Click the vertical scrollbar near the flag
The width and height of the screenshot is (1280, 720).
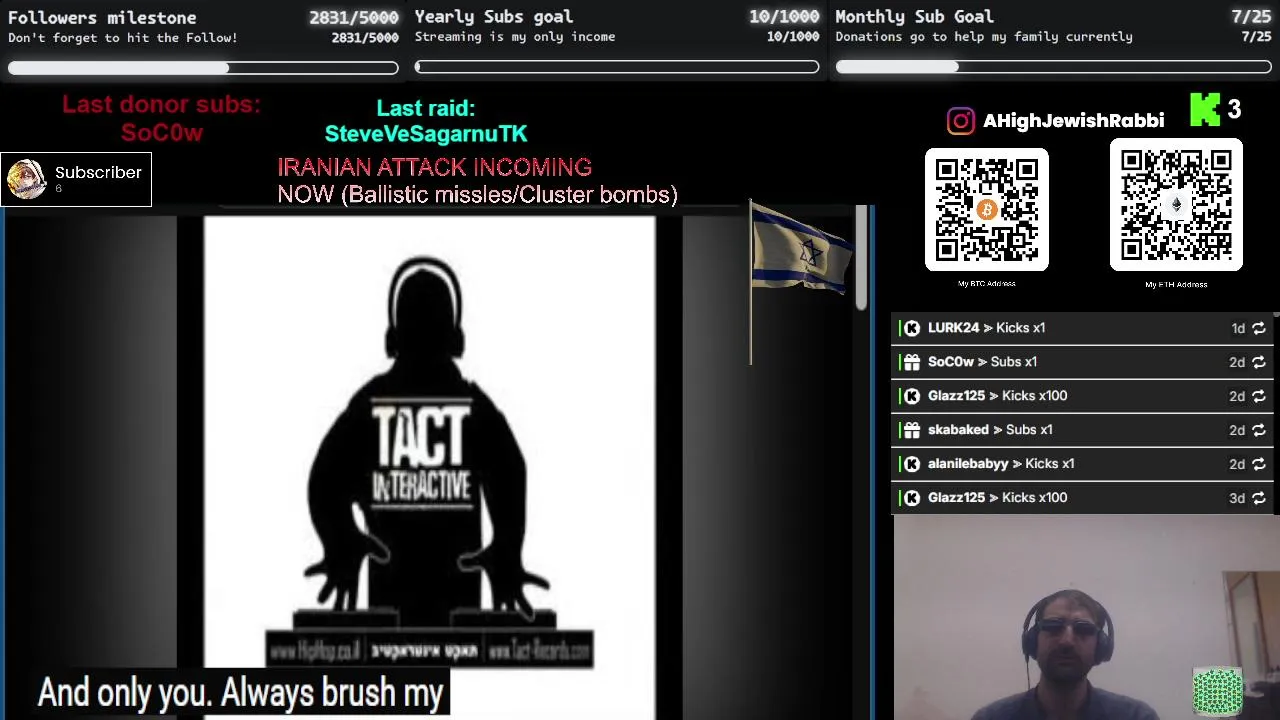point(862,258)
